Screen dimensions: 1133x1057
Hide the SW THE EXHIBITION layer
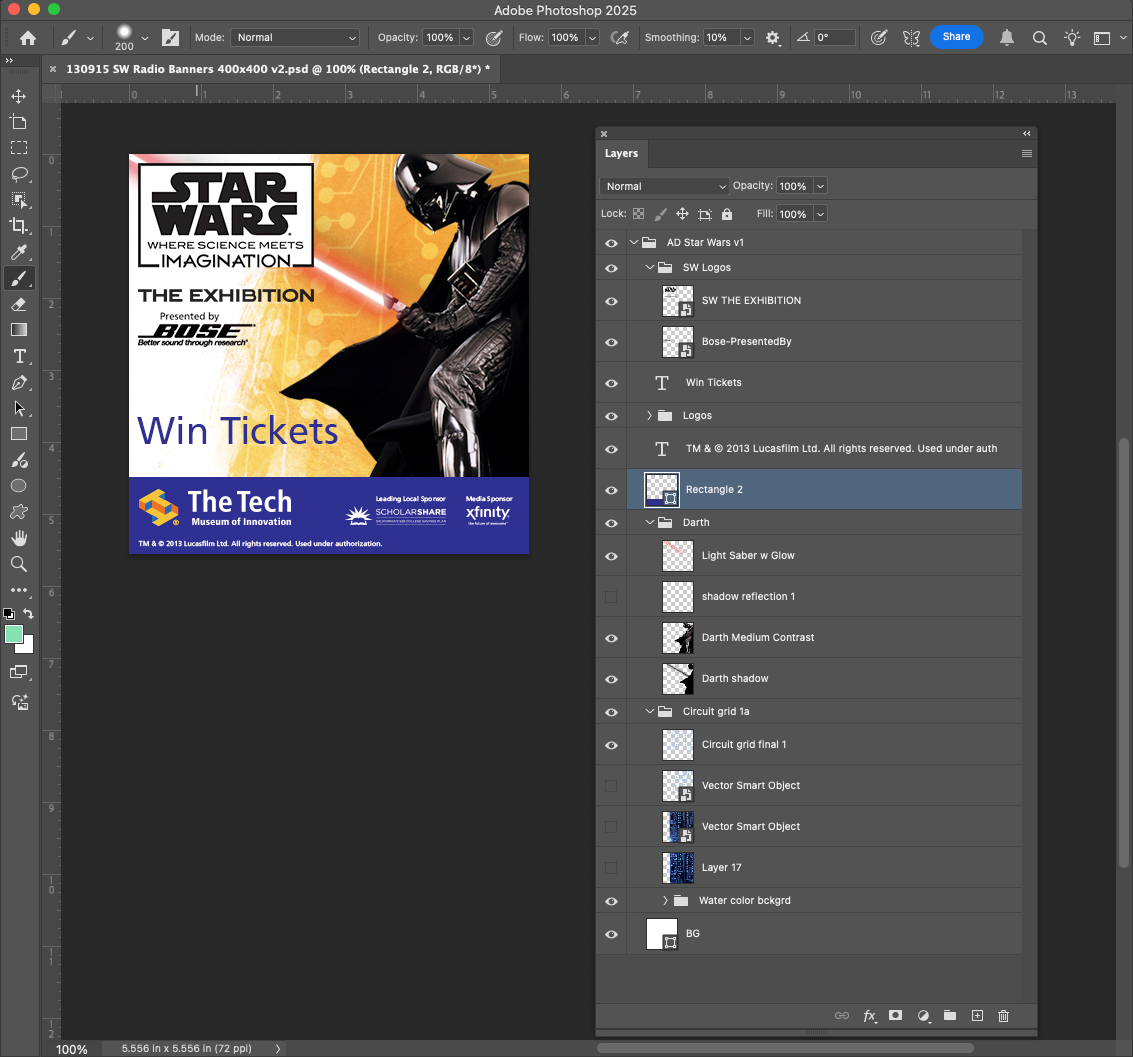611,301
